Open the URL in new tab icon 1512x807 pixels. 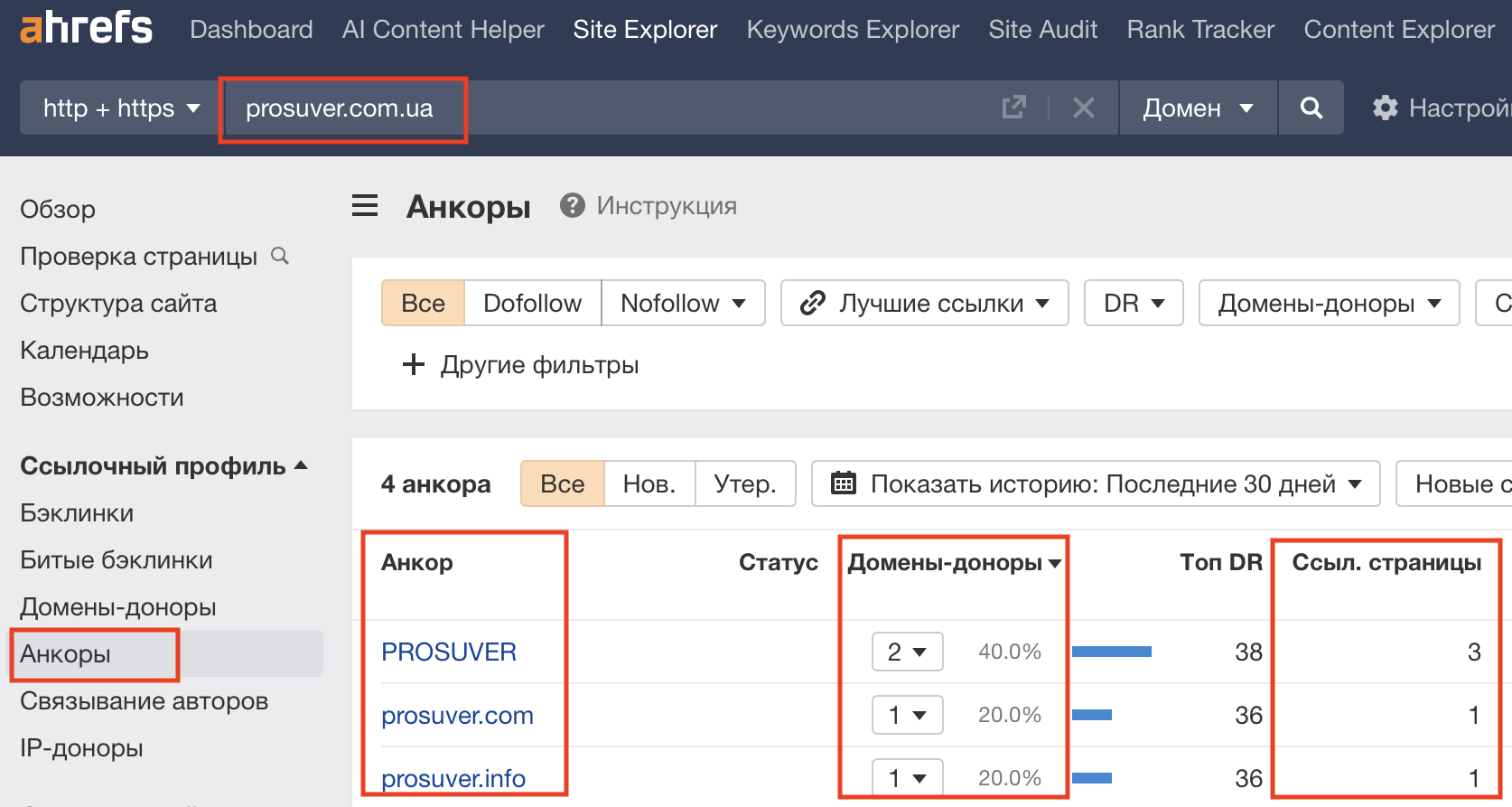[x=1014, y=108]
